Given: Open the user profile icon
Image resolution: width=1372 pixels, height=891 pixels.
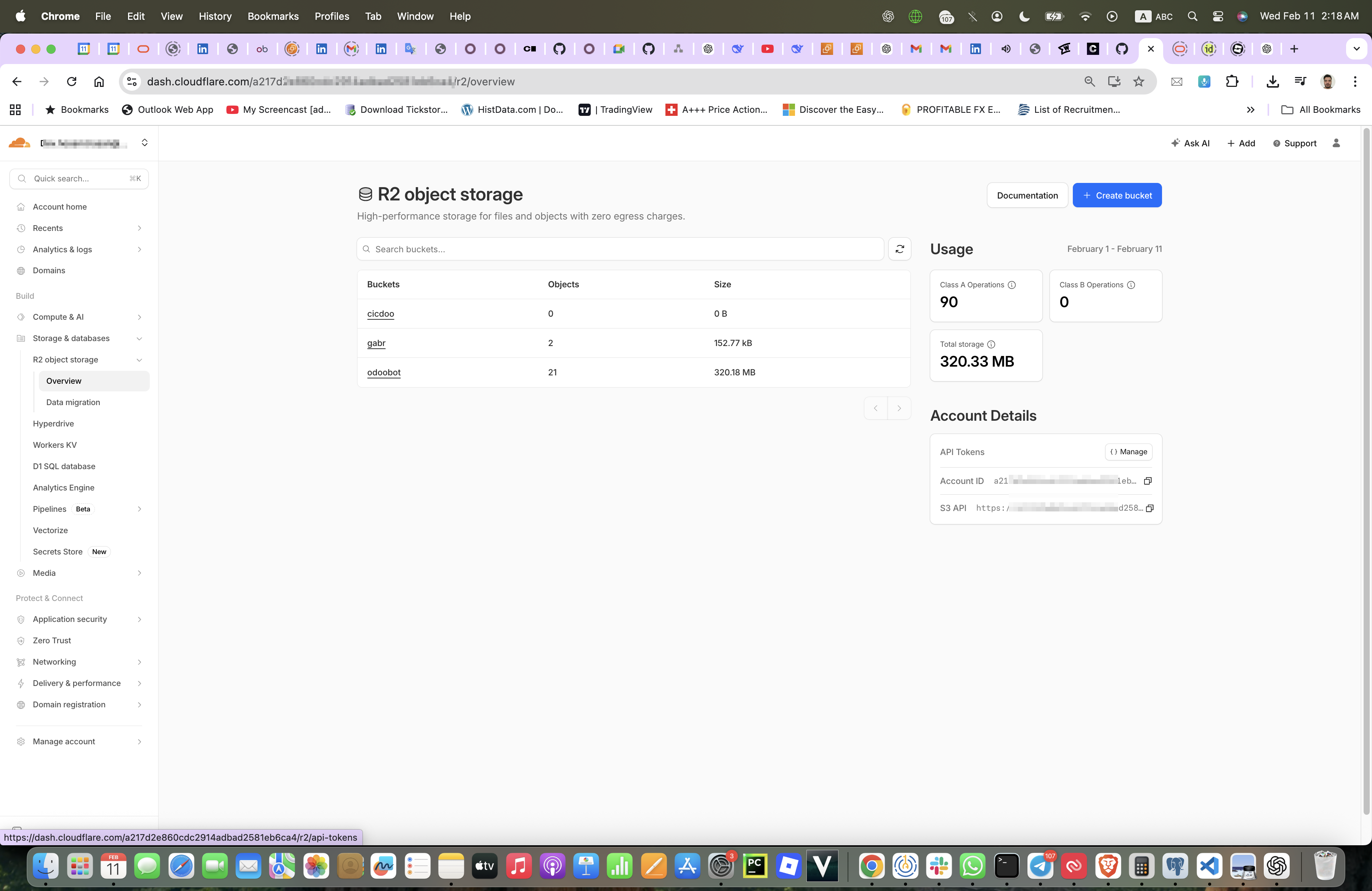Looking at the screenshot, I should pos(1336,143).
